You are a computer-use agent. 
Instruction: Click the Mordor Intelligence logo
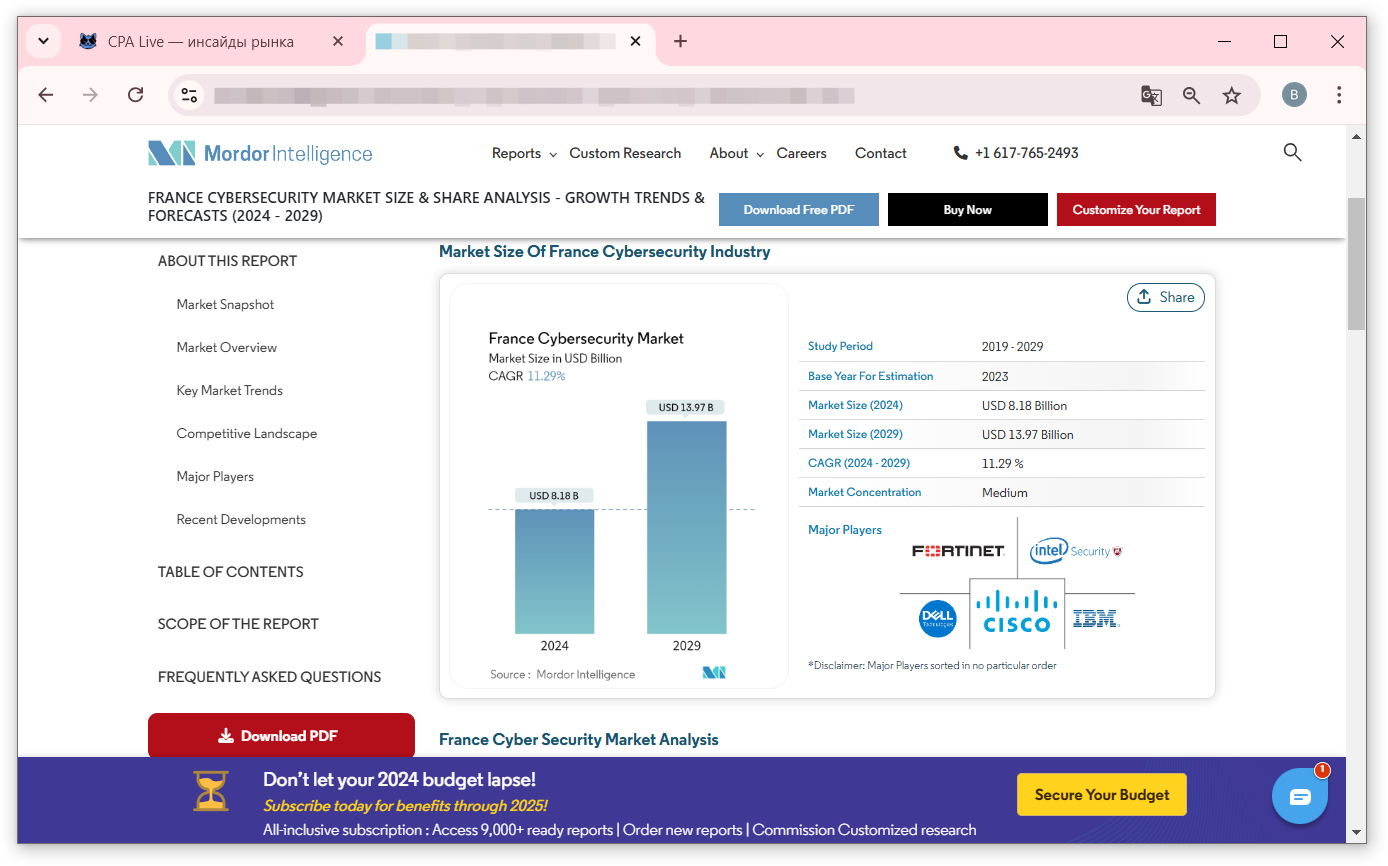click(260, 153)
